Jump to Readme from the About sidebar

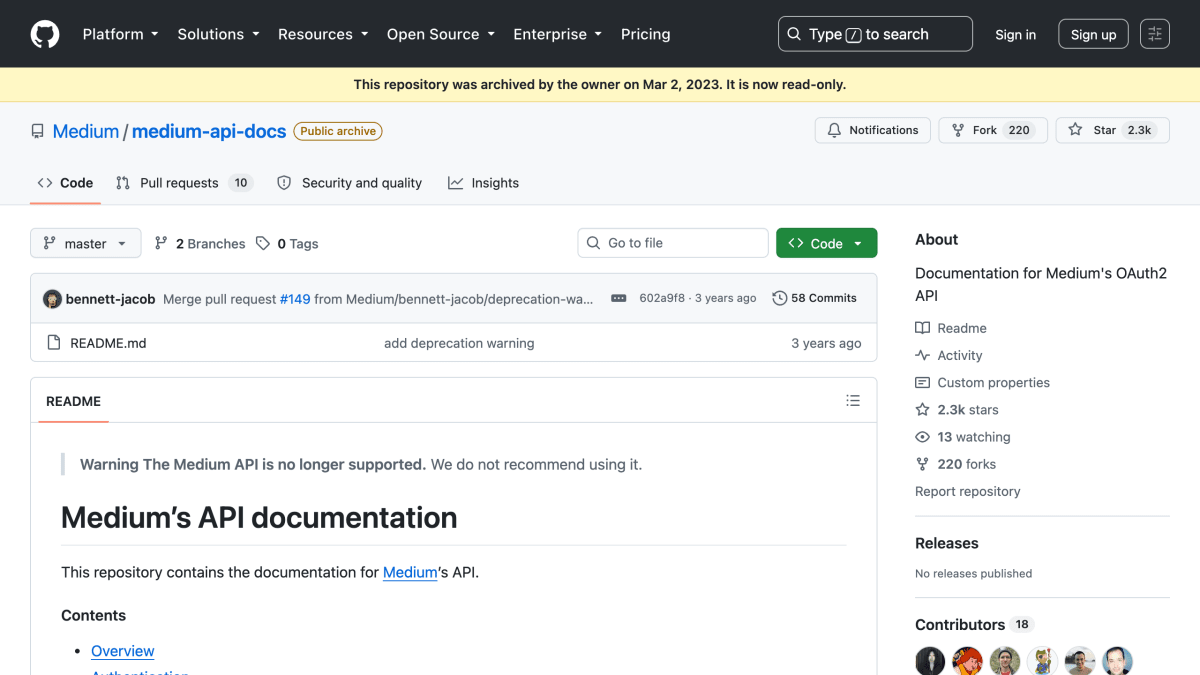[951, 328]
